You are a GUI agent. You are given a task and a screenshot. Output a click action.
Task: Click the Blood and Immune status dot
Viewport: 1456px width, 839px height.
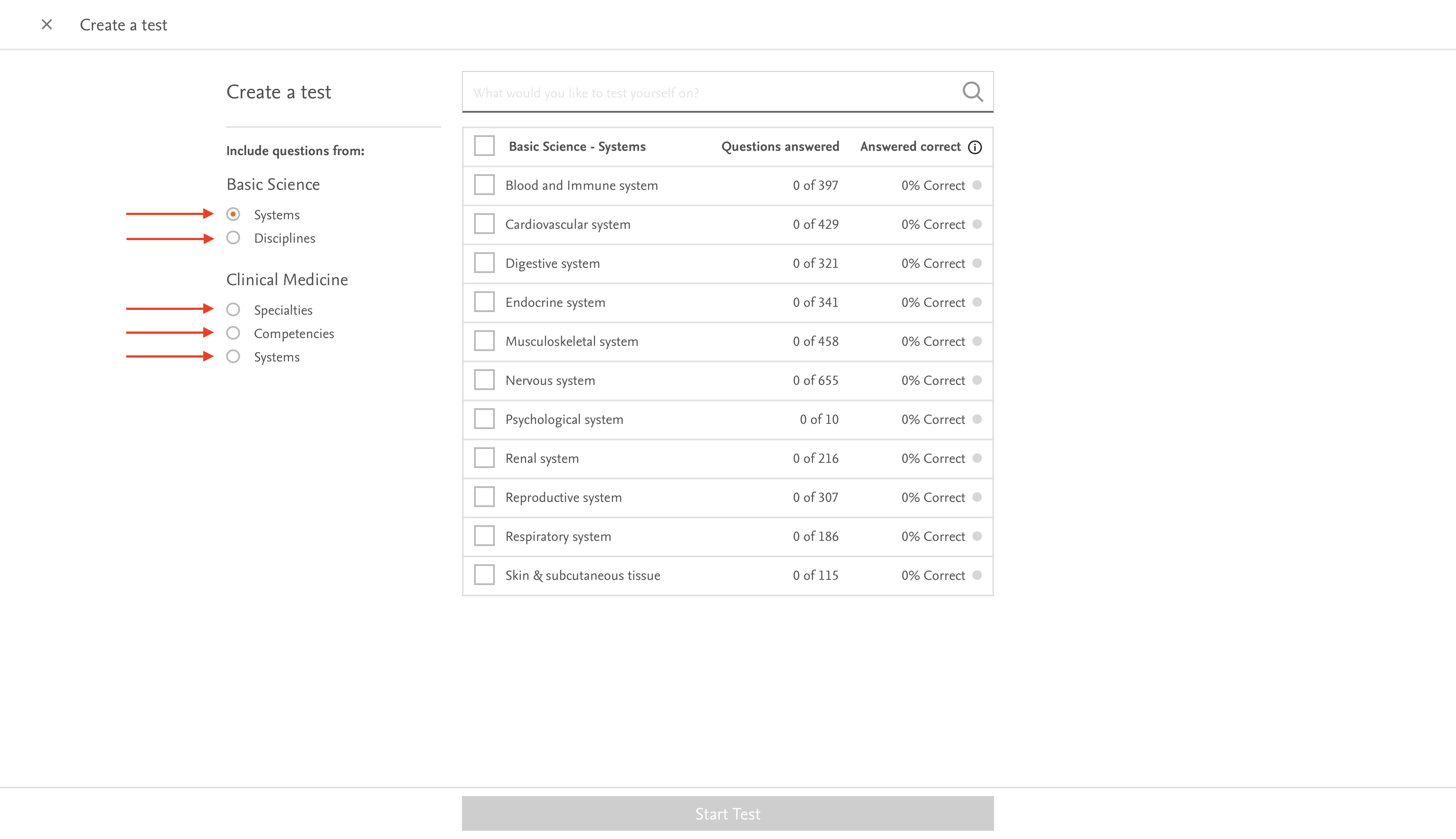[x=977, y=185]
